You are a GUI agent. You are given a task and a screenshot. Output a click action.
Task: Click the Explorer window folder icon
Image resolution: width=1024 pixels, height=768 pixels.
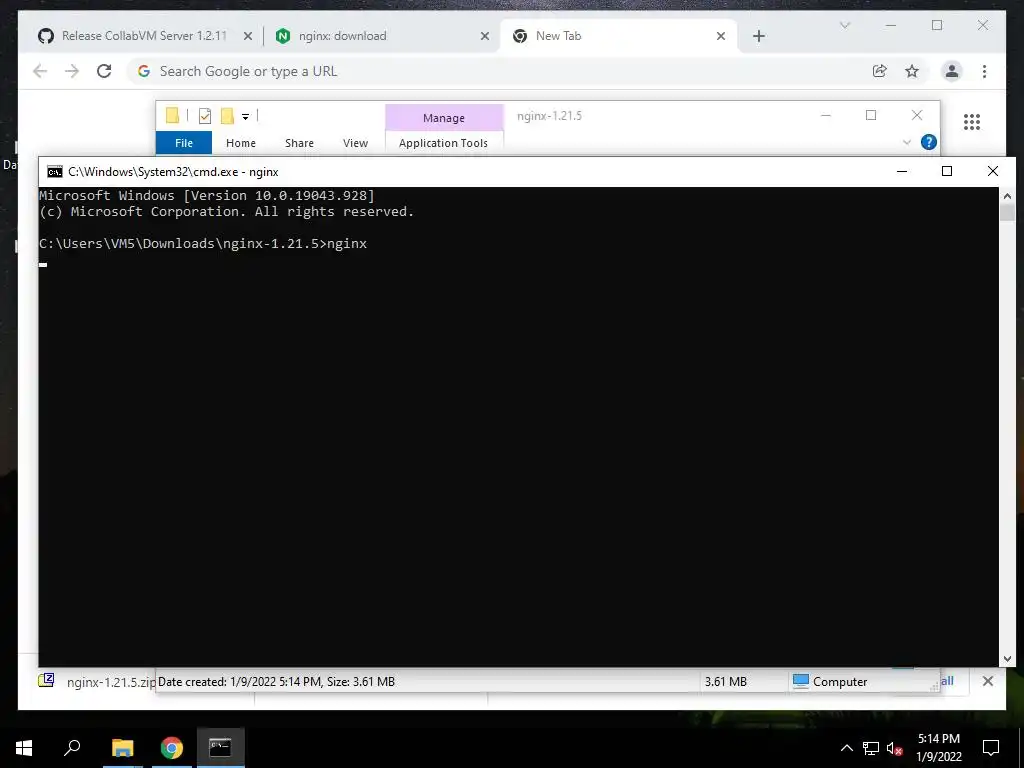(x=172, y=116)
